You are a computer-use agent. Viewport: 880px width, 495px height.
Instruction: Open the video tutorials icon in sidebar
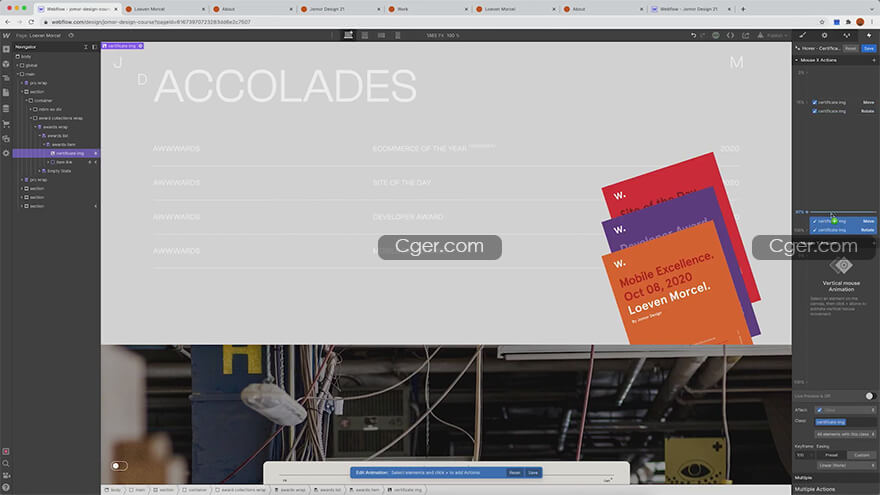coord(6,475)
